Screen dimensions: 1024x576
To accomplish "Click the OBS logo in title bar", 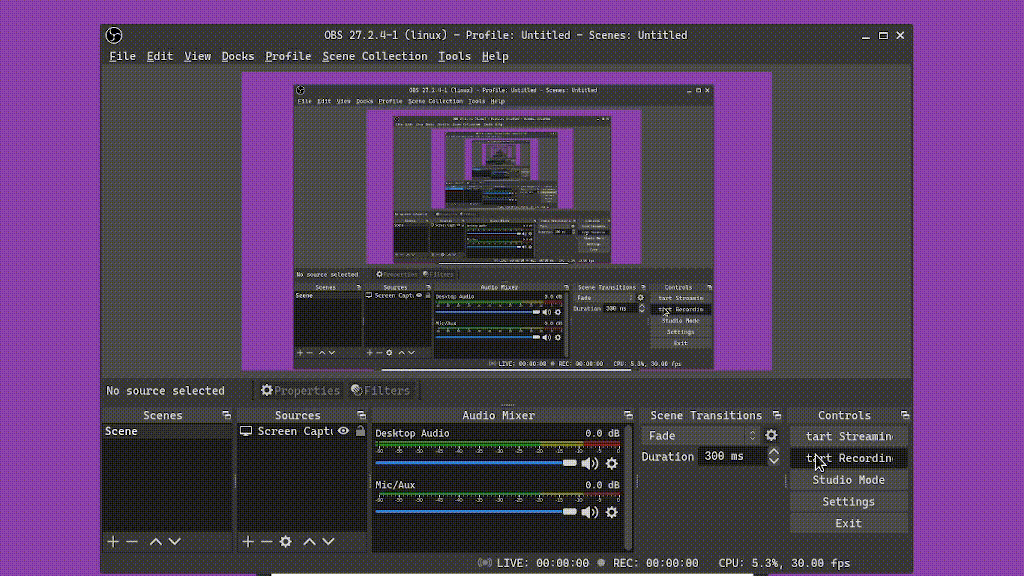I will pos(114,35).
